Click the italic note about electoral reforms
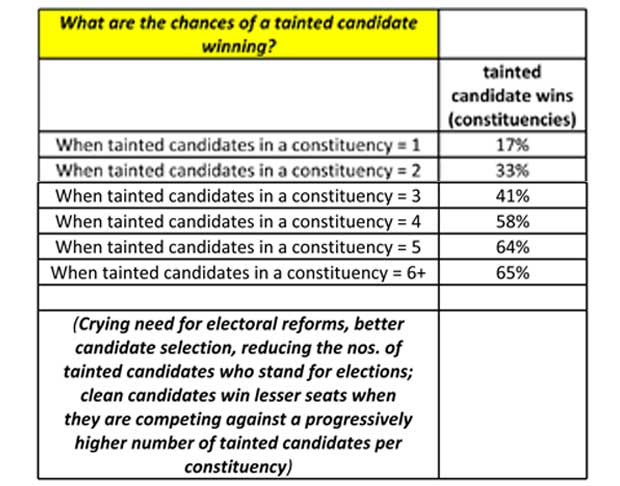 pos(238,395)
